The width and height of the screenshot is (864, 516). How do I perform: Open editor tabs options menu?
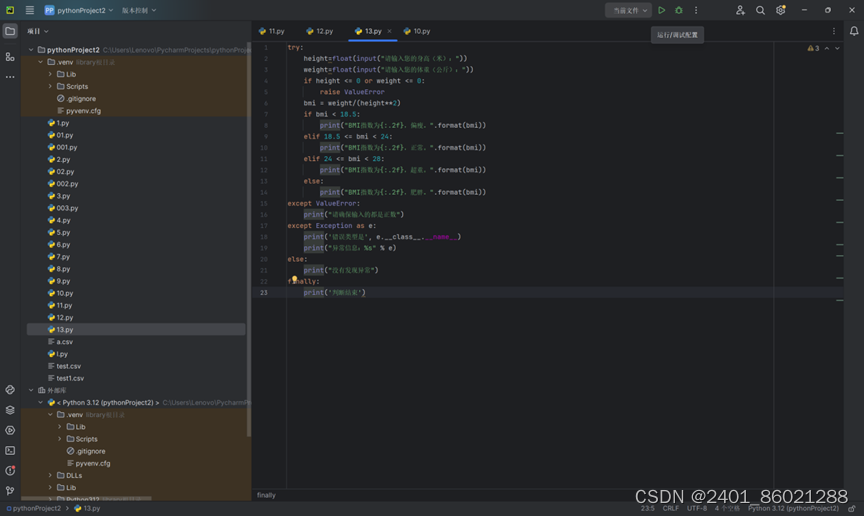click(x=834, y=31)
